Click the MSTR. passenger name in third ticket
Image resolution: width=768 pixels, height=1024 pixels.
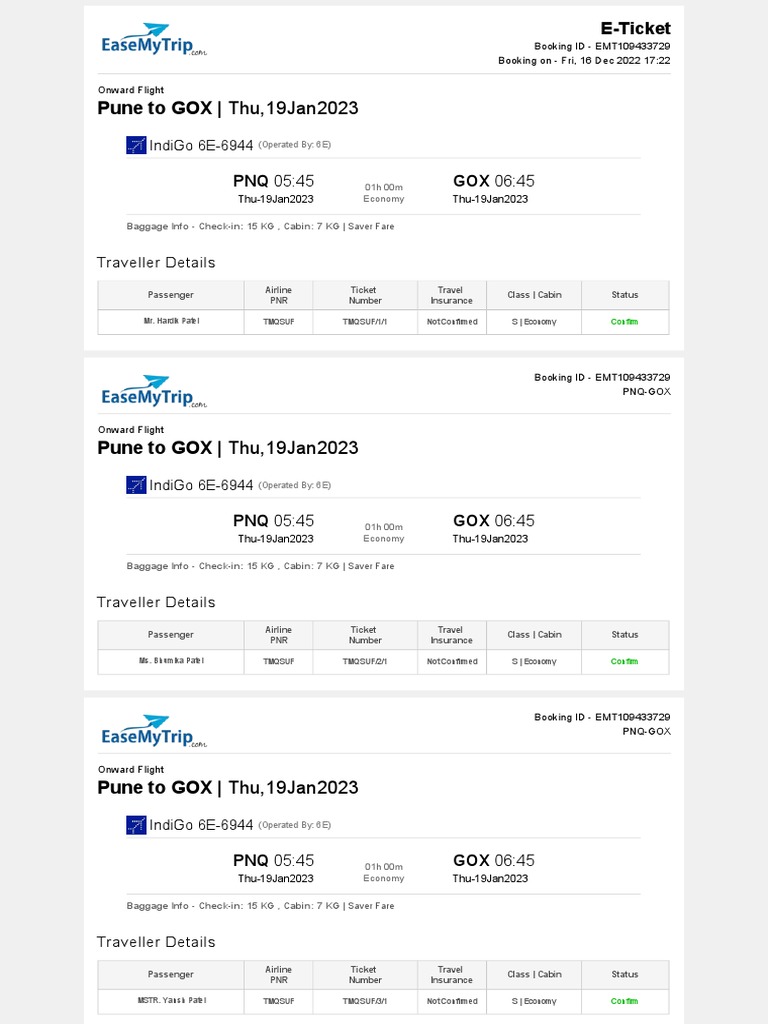click(170, 1000)
